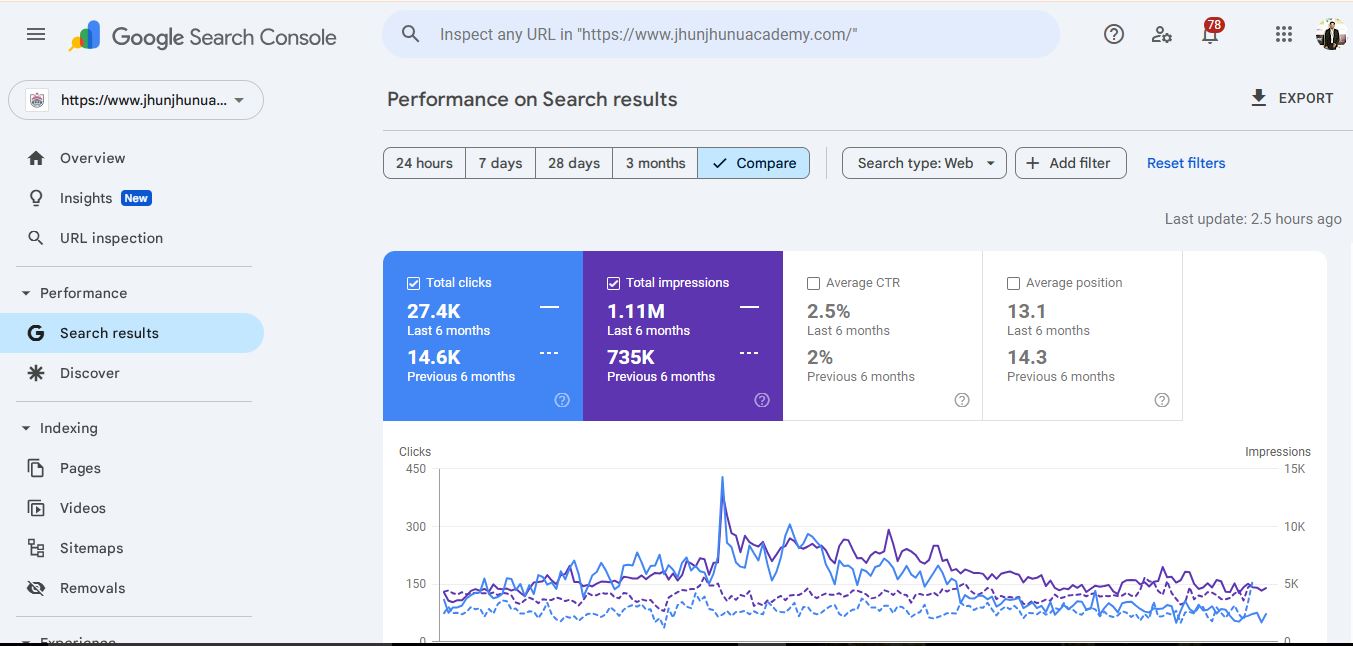Click the Last update: 2.5 hours ago text
1353x646 pixels.
(x=1253, y=218)
